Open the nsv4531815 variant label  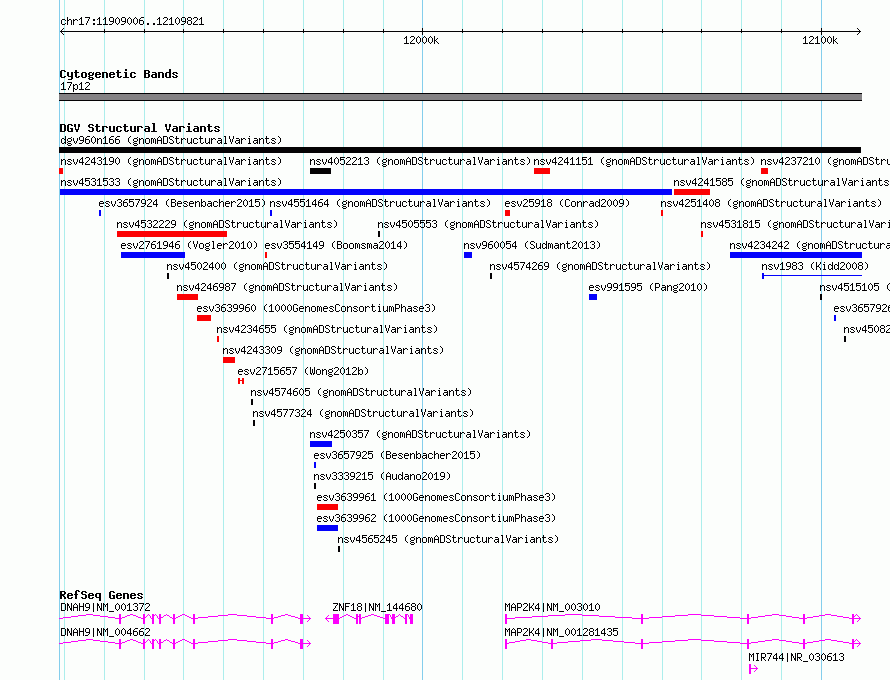pos(795,224)
